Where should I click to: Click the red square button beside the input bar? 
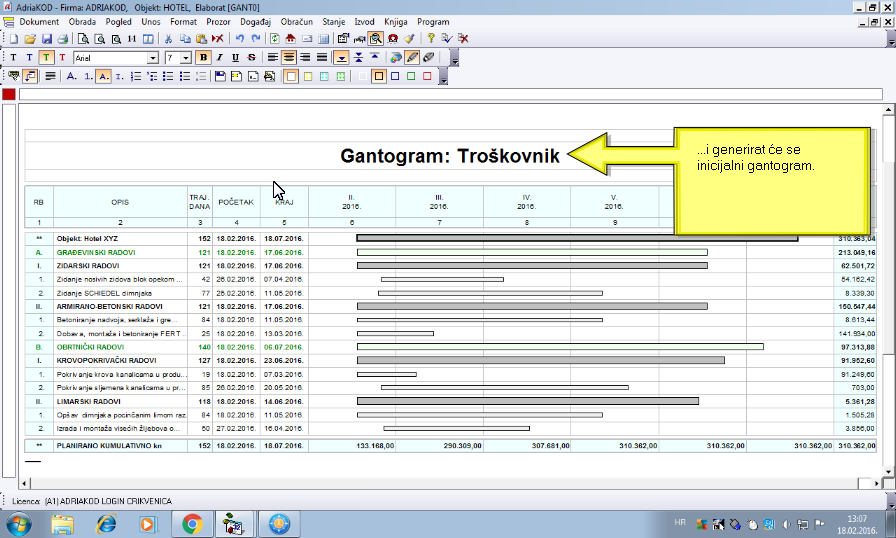click(9, 94)
